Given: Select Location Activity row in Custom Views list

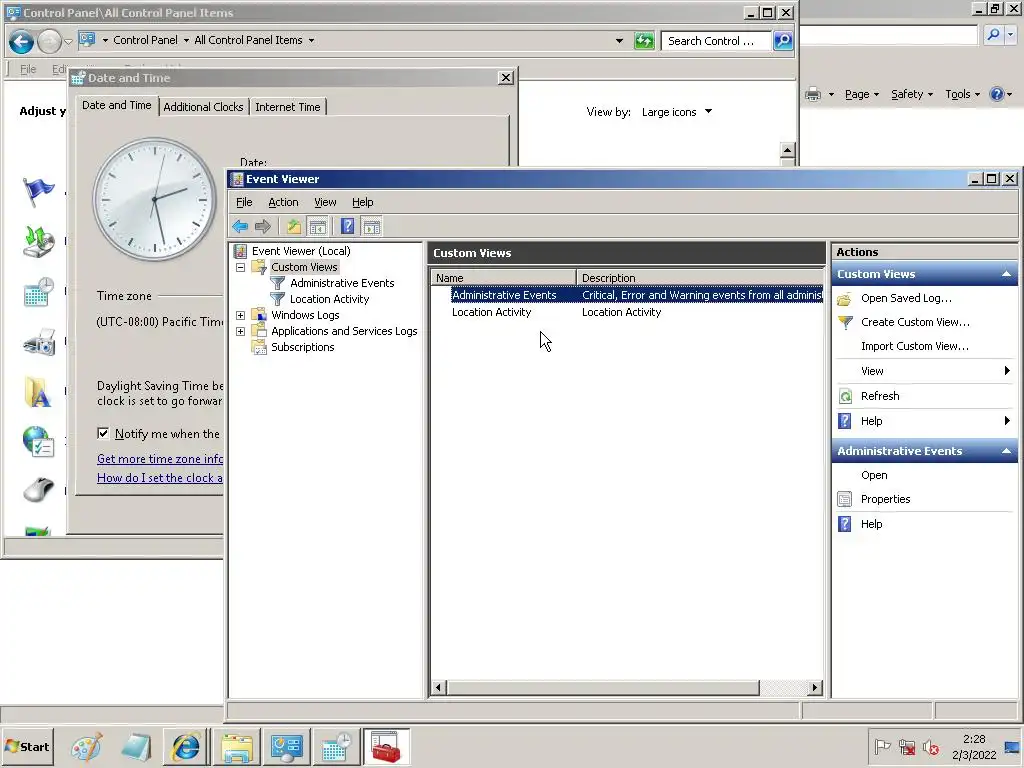Looking at the screenshot, I should tap(628, 313).
